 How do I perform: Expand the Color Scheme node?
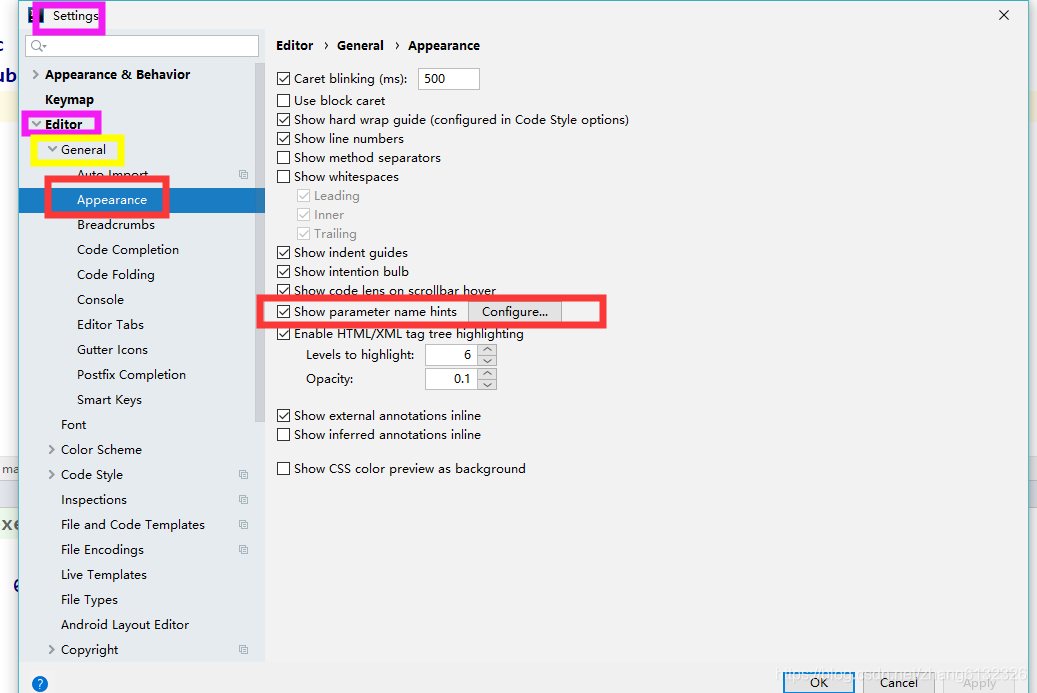pyautogui.click(x=52, y=450)
